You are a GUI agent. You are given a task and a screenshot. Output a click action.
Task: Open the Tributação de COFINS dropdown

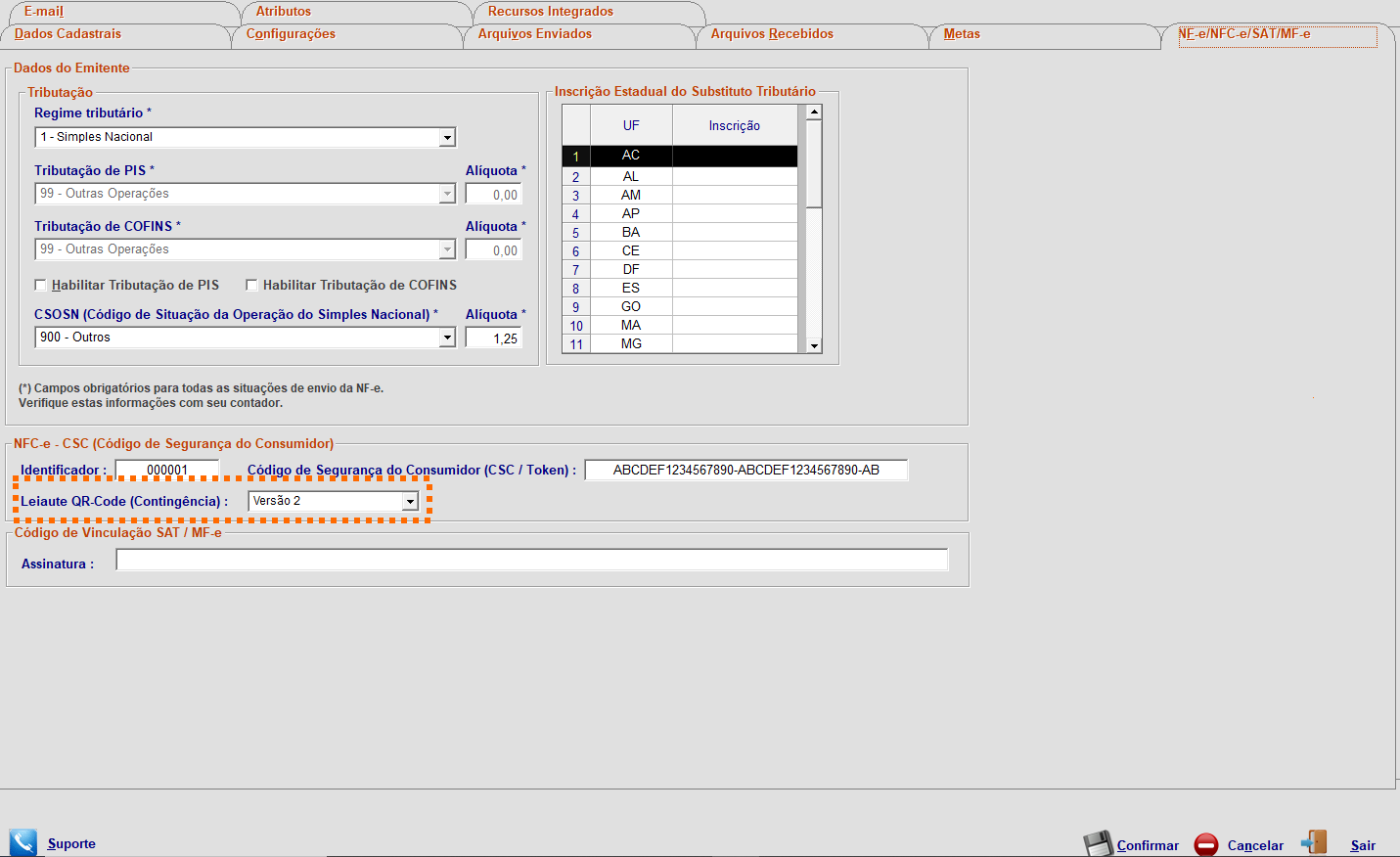[447, 249]
